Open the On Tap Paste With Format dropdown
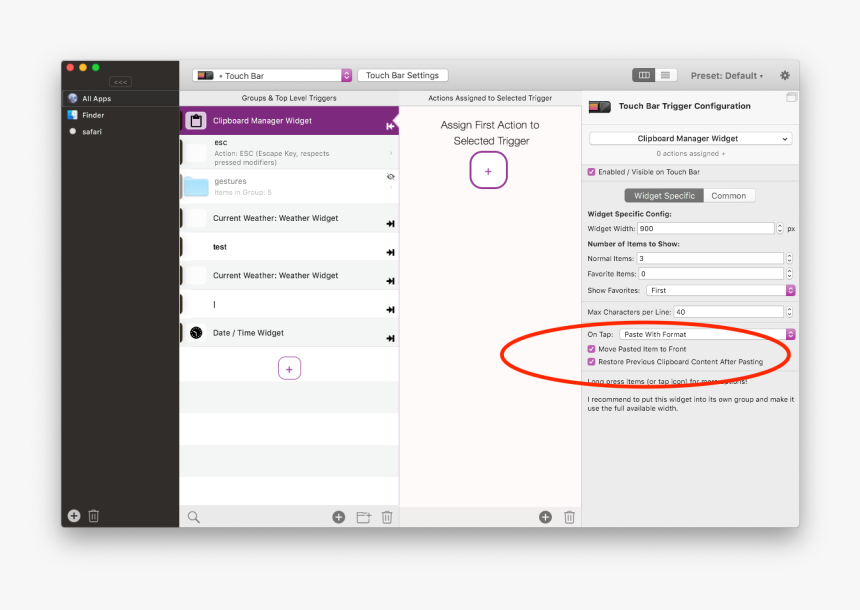 [x=707, y=334]
